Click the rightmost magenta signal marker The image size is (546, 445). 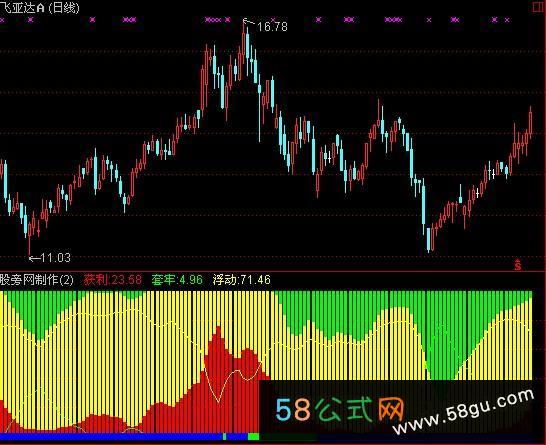point(507,20)
